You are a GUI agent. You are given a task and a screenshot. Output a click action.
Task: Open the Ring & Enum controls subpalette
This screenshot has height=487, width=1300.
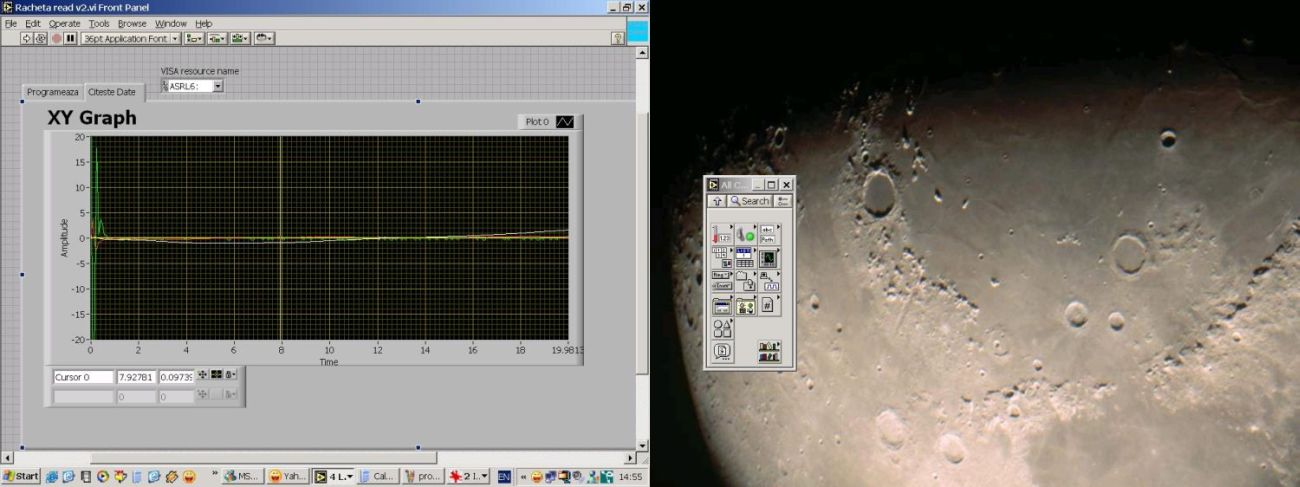pos(722,281)
